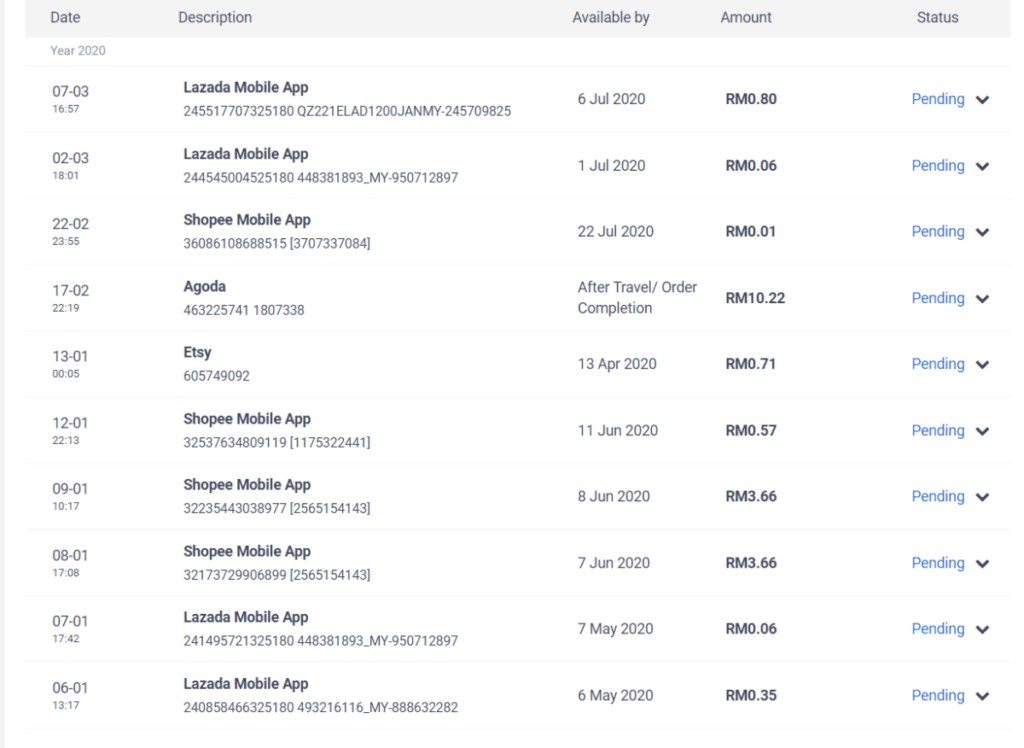Select the Etsy transaction title

(x=197, y=353)
